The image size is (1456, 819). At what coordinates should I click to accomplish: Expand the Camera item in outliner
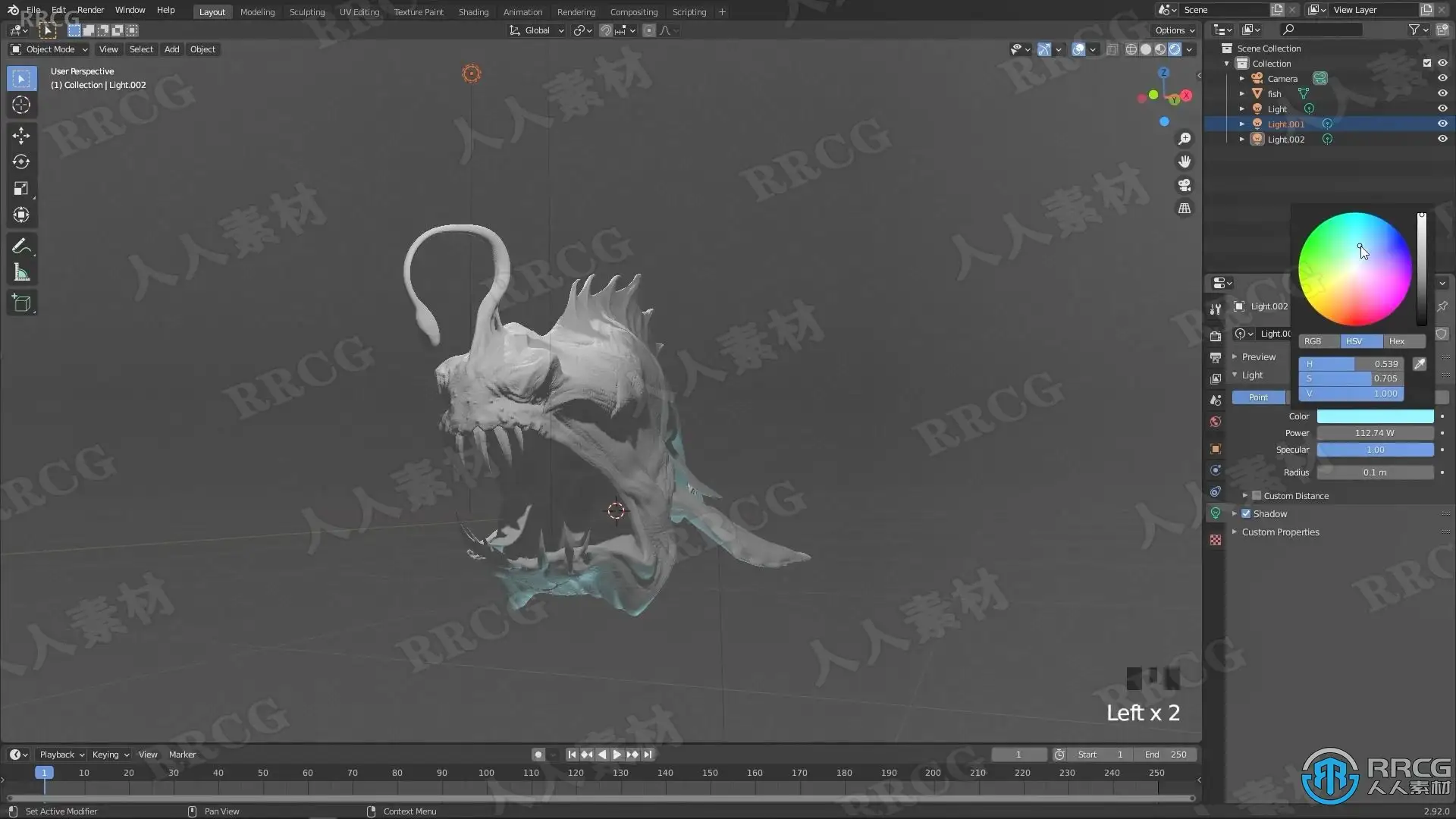[x=1242, y=78]
